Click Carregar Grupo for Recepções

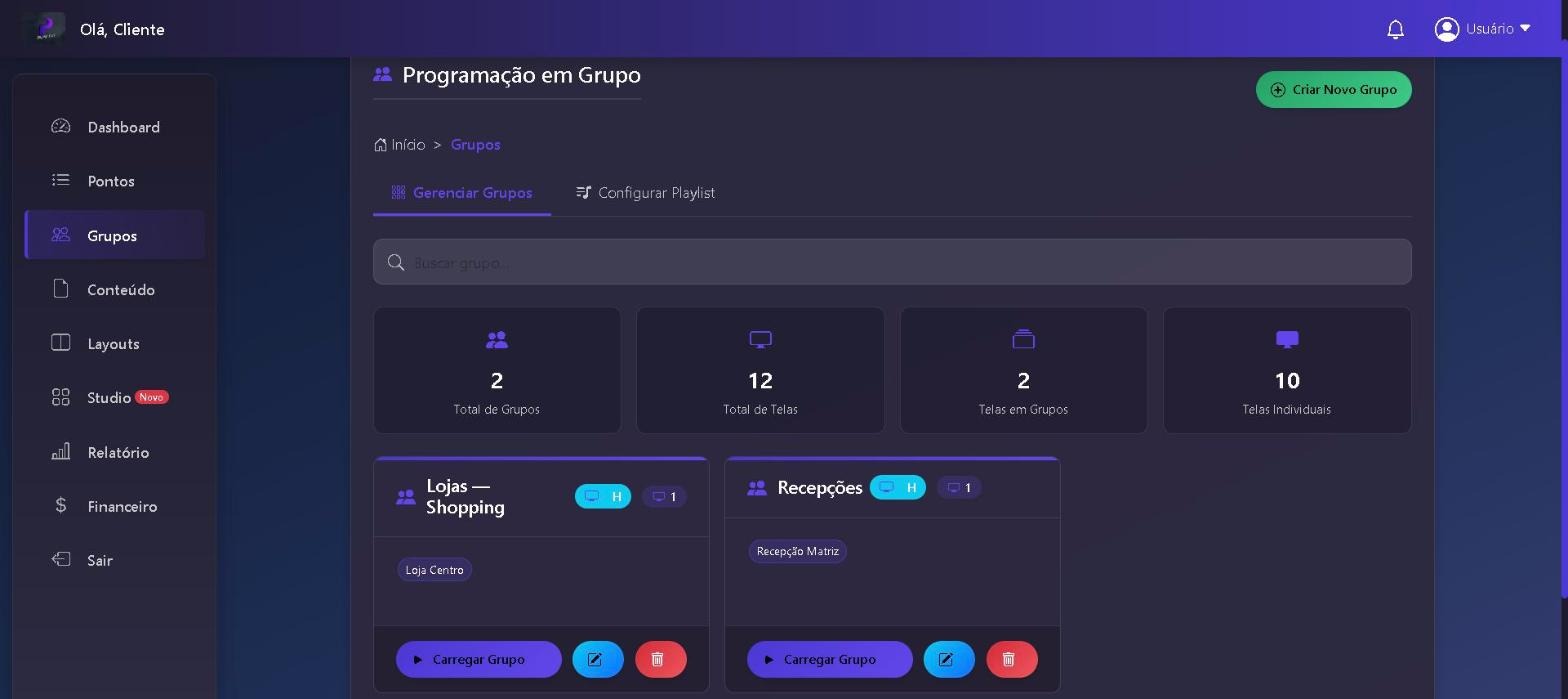830,659
